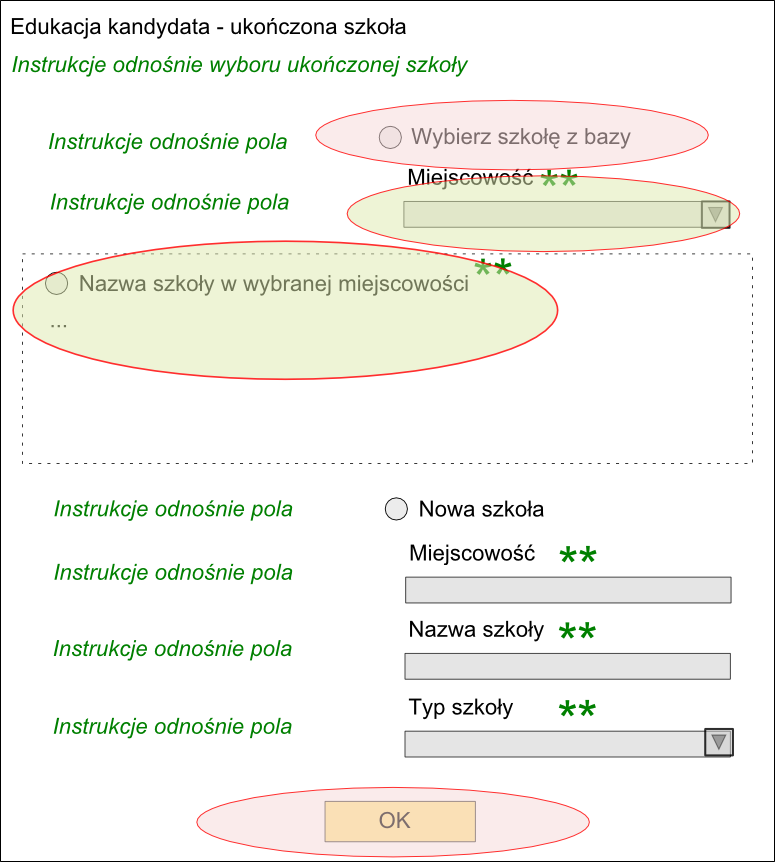Click field instructions beside 'Nazwa szkoły' input
The height and width of the screenshot is (862, 775).
[173, 649]
